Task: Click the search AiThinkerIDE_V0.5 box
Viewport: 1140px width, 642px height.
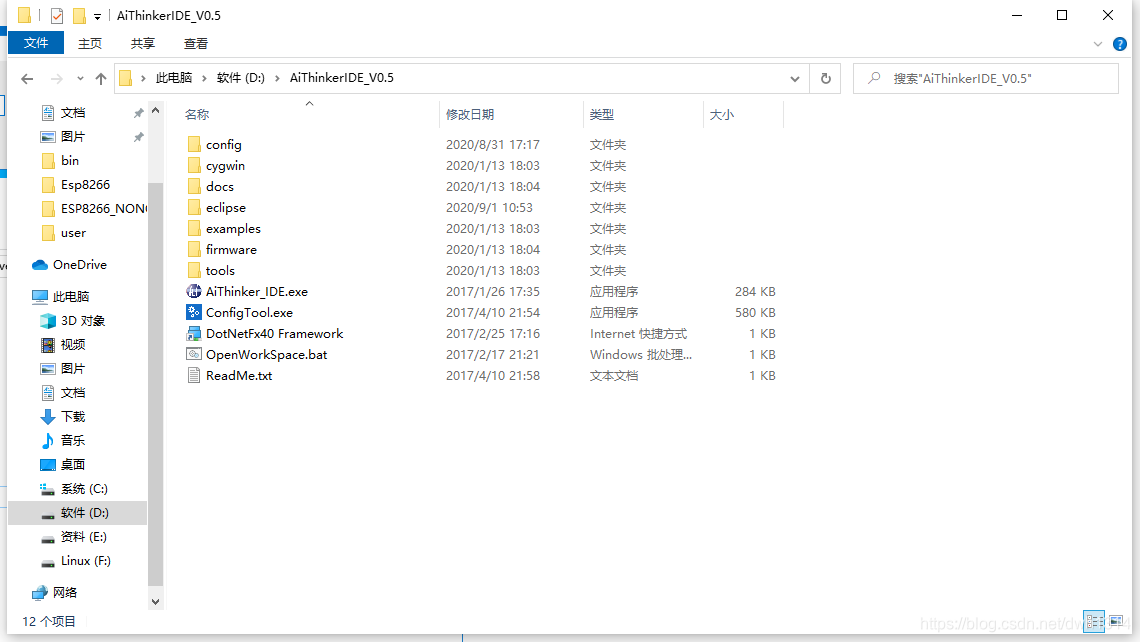Action: (x=986, y=79)
